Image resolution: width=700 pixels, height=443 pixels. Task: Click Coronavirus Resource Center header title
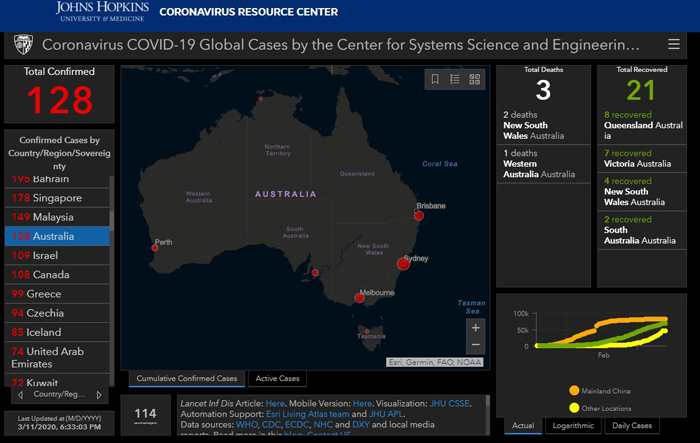(249, 12)
